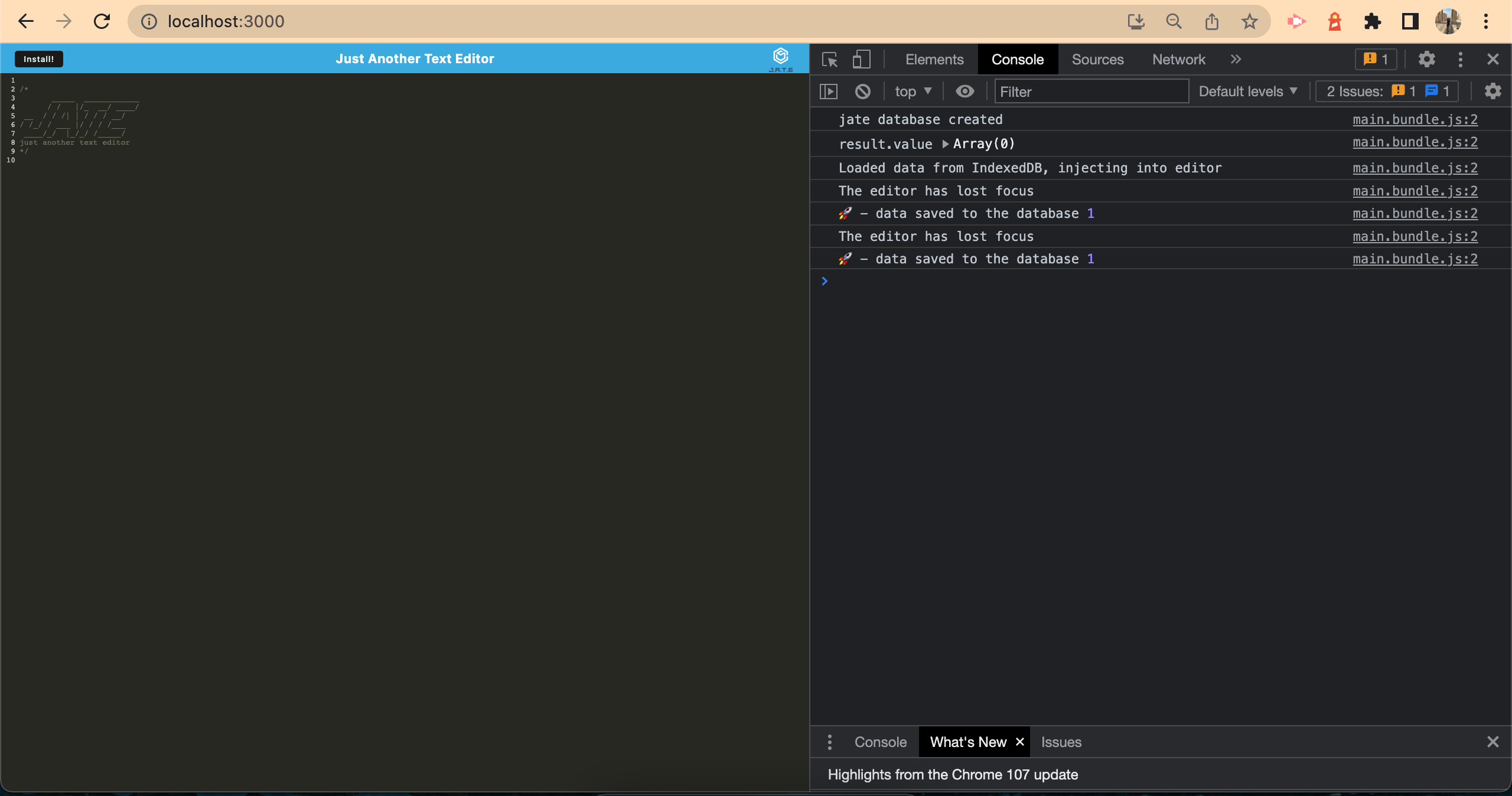Click the J.A.T.E logo in the editor header
1512x796 pixels.
pos(781,57)
